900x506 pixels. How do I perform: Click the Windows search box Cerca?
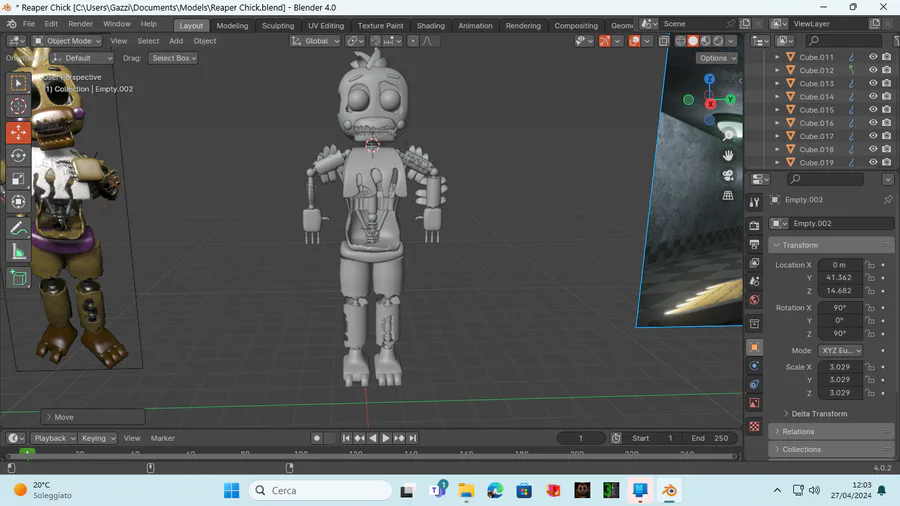pos(320,491)
